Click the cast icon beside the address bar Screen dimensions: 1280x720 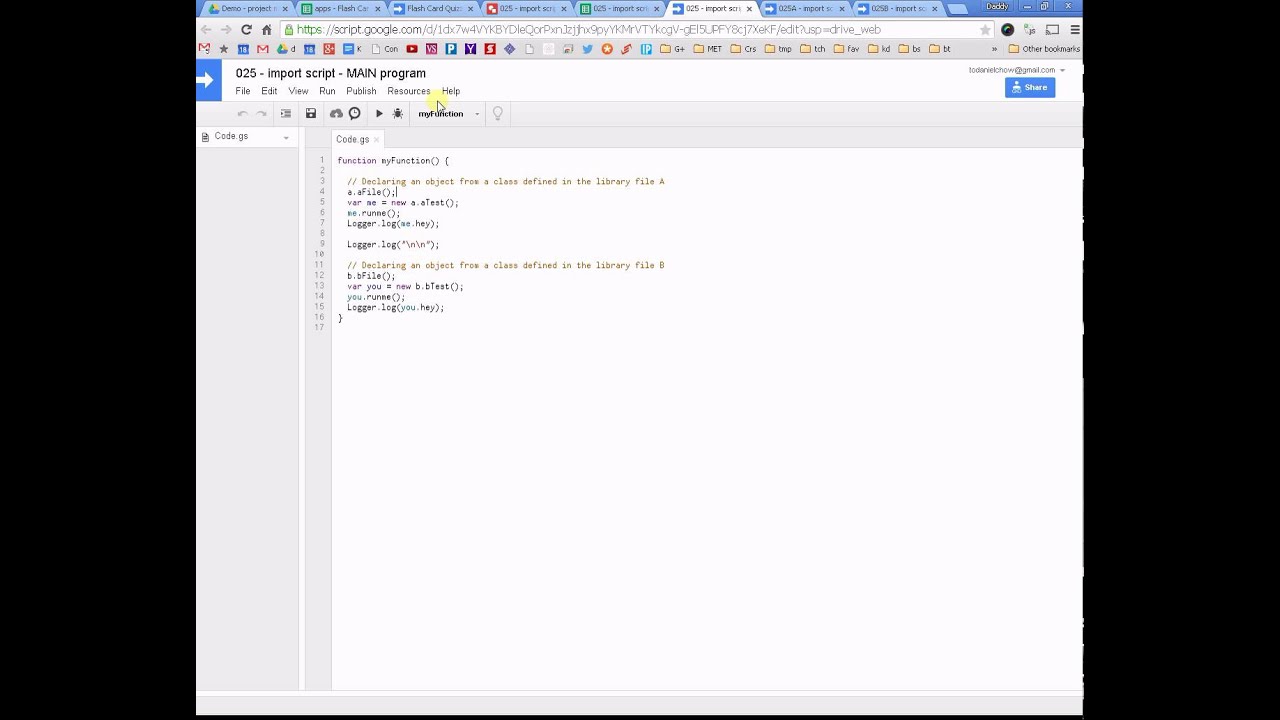point(1052,30)
